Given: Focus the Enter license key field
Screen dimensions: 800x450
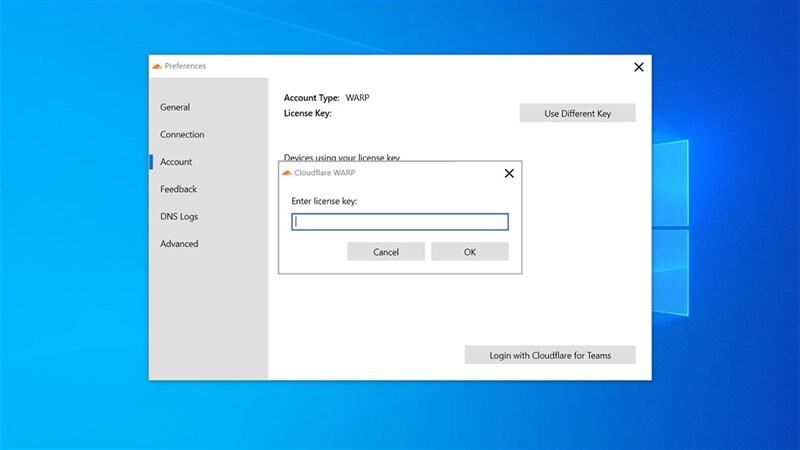Looking at the screenshot, I should 400,222.
